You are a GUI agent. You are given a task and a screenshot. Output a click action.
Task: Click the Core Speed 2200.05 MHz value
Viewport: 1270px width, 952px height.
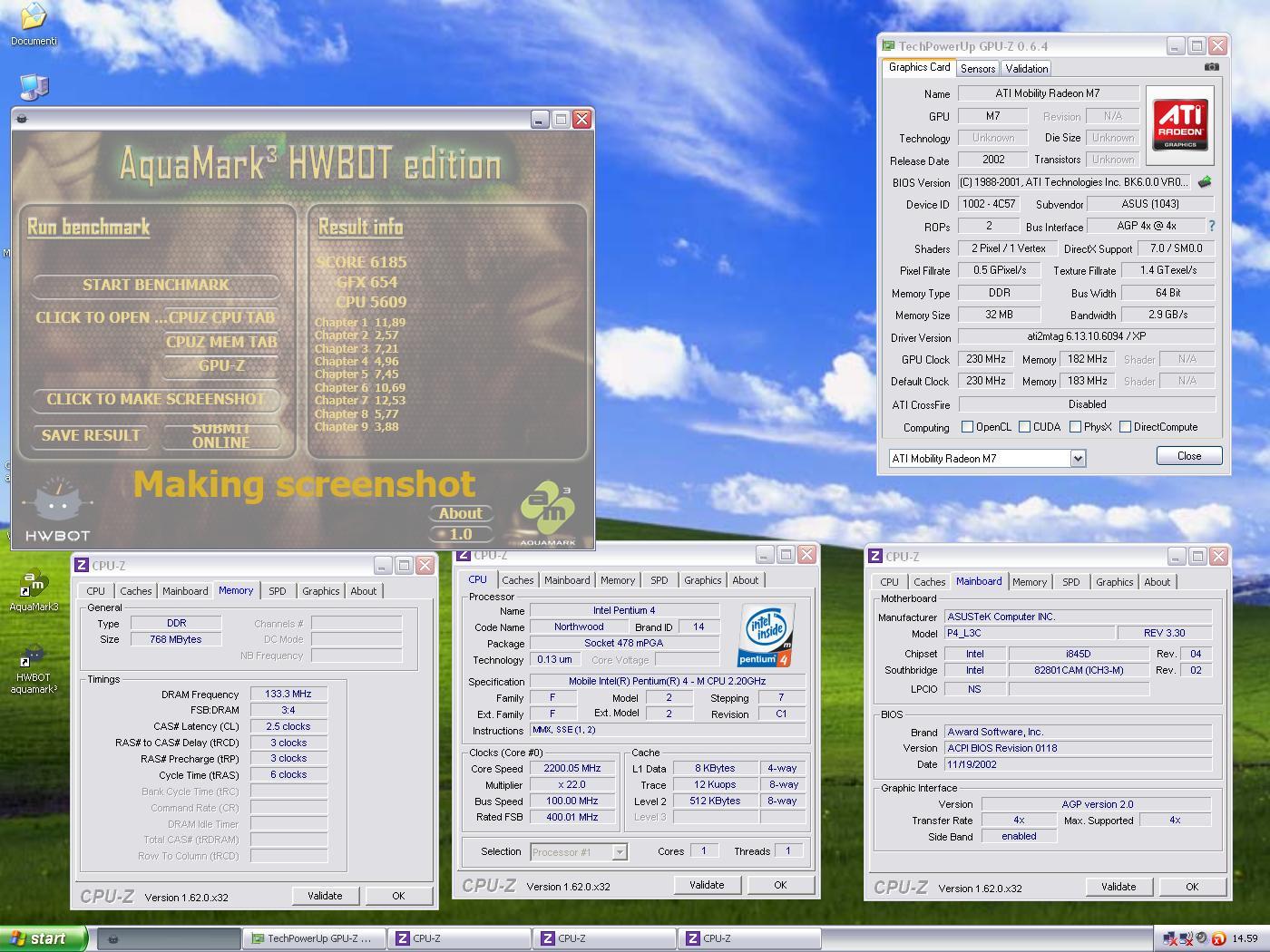point(572,768)
